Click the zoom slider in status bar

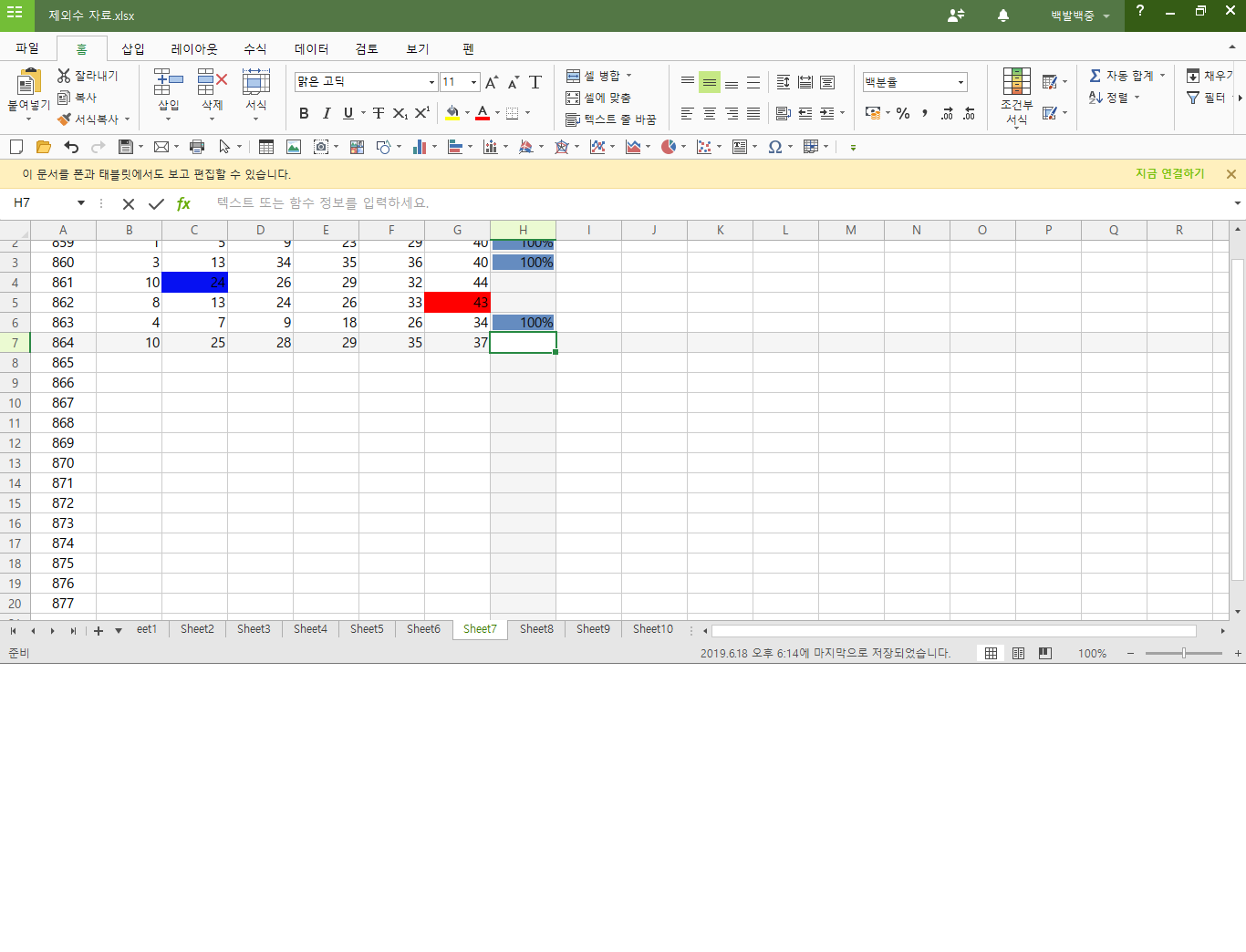tap(1183, 653)
